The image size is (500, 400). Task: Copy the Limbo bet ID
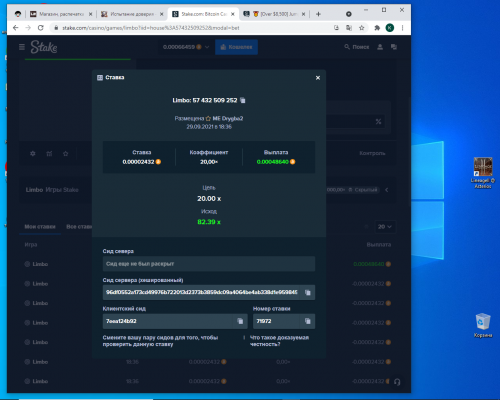(243, 100)
